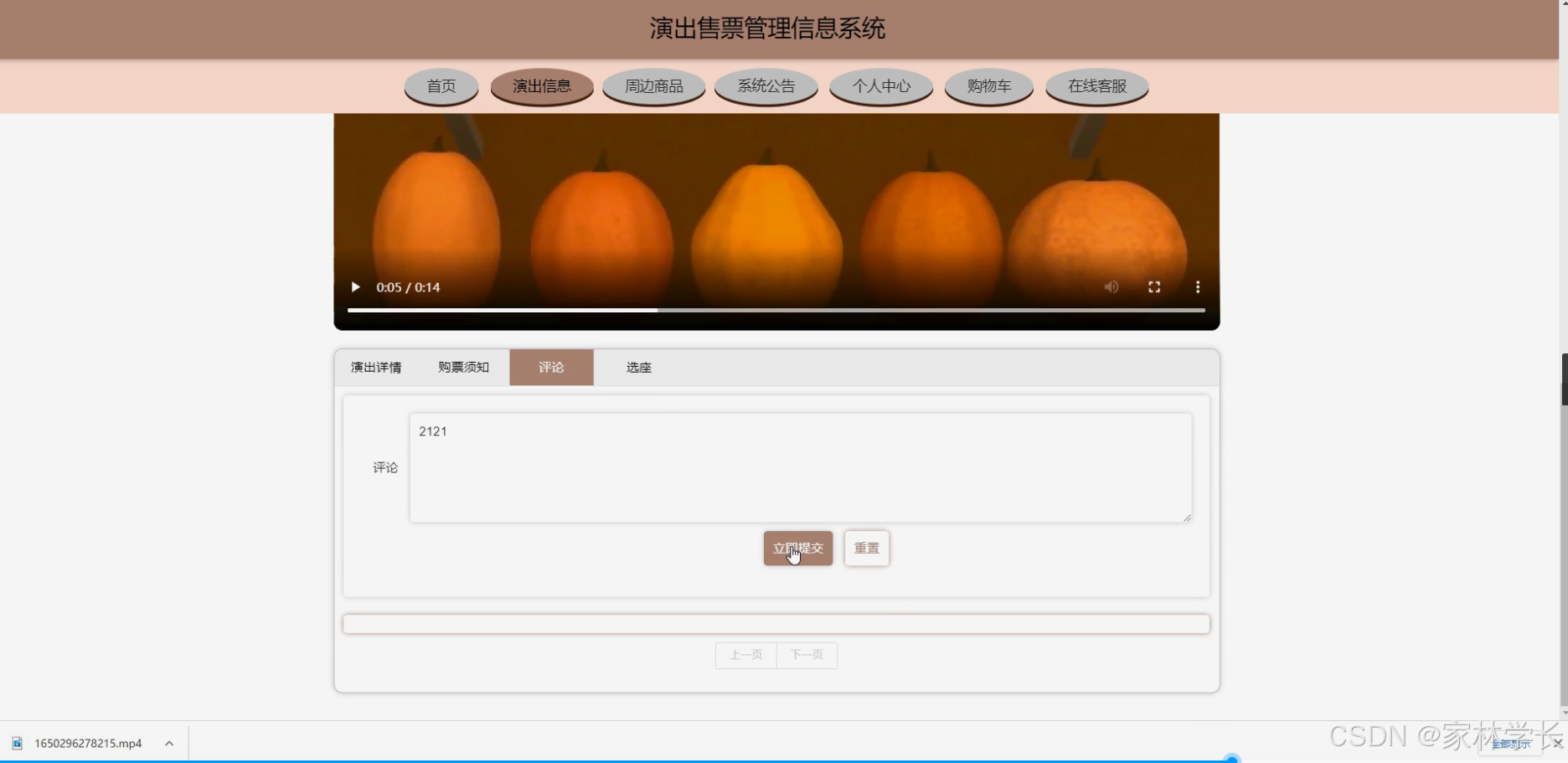Open the video in fullscreen

(x=1154, y=287)
